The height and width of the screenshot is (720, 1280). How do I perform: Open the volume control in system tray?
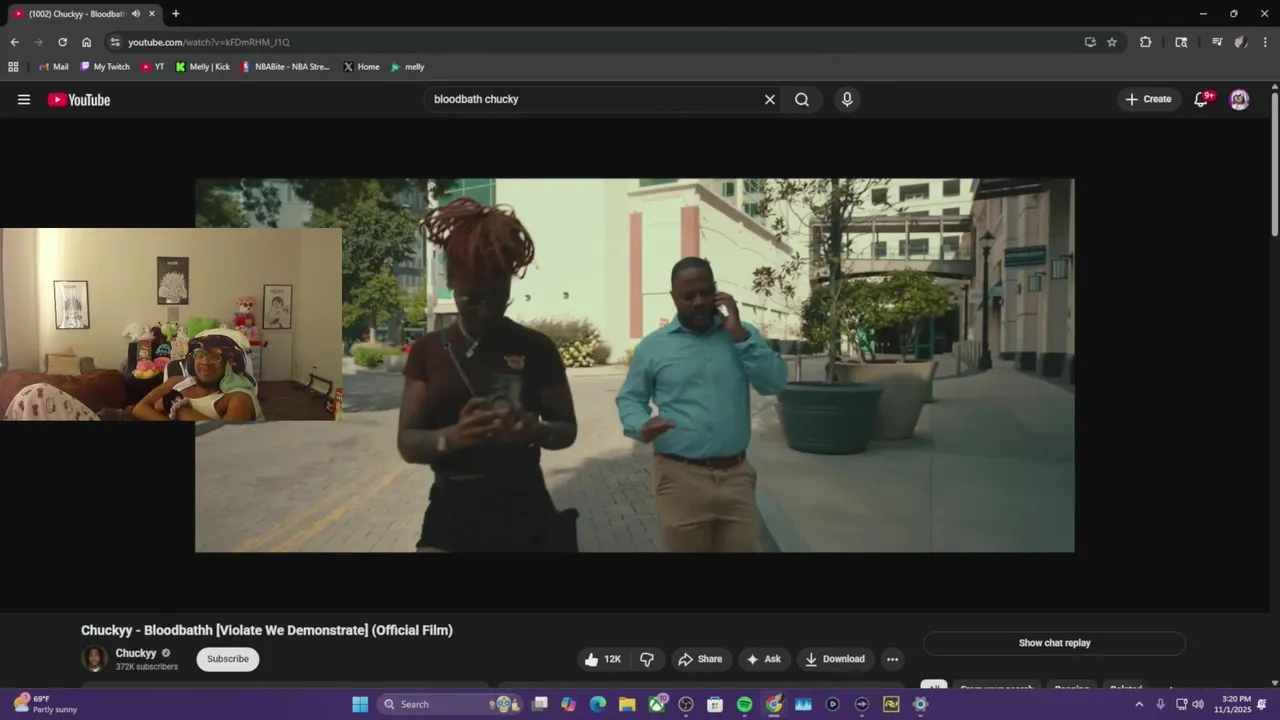pyautogui.click(x=1198, y=704)
